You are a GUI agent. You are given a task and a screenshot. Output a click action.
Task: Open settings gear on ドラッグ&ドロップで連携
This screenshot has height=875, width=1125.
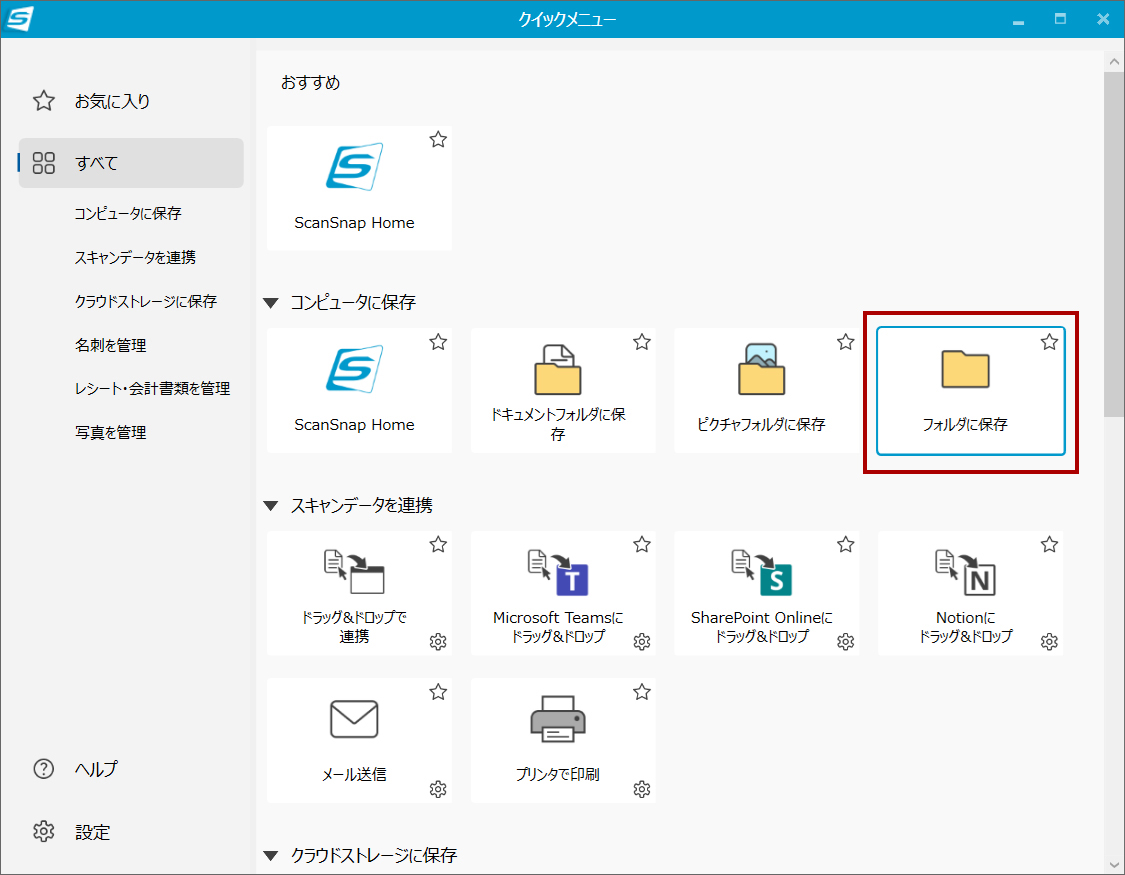pyautogui.click(x=438, y=642)
